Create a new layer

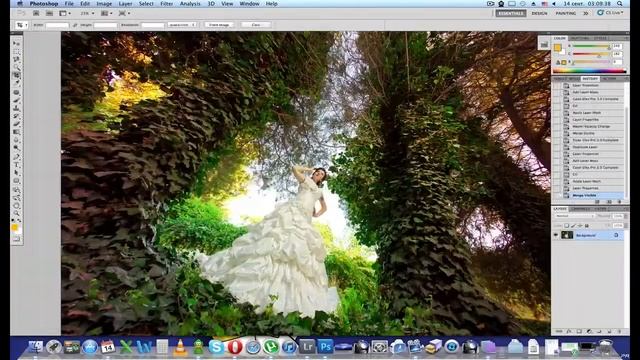pos(609,331)
